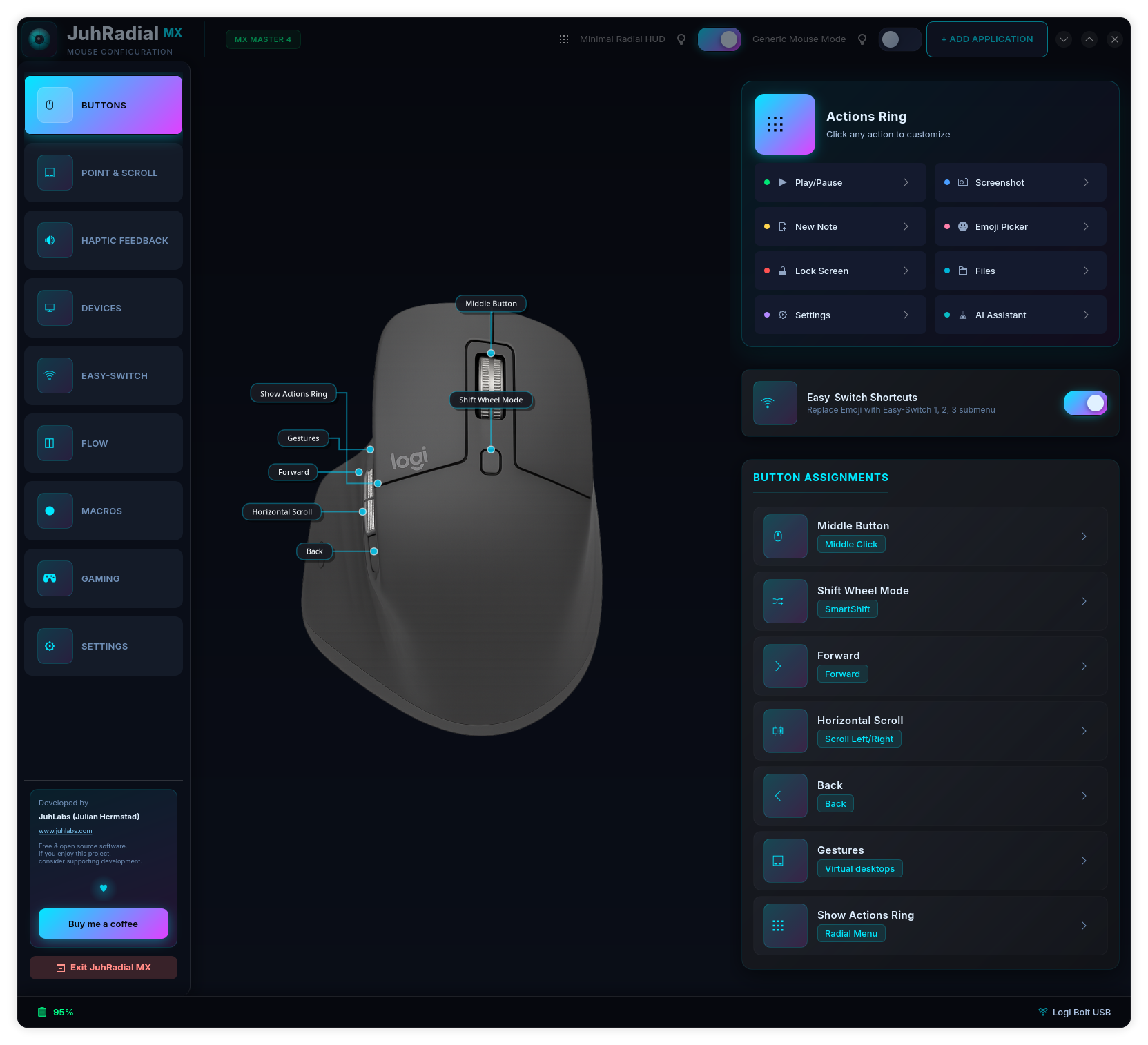This screenshot has height=1045, width=1148.
Task: Click the Settings gear icon in sidebar
Action: pos(55,646)
